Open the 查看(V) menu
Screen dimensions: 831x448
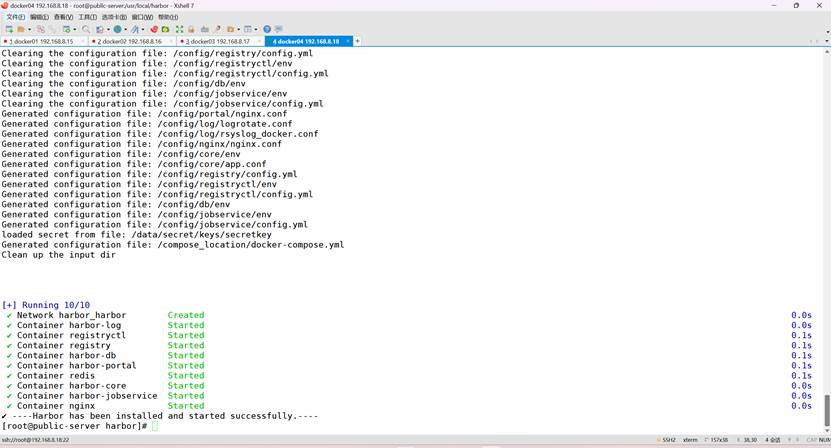point(63,17)
